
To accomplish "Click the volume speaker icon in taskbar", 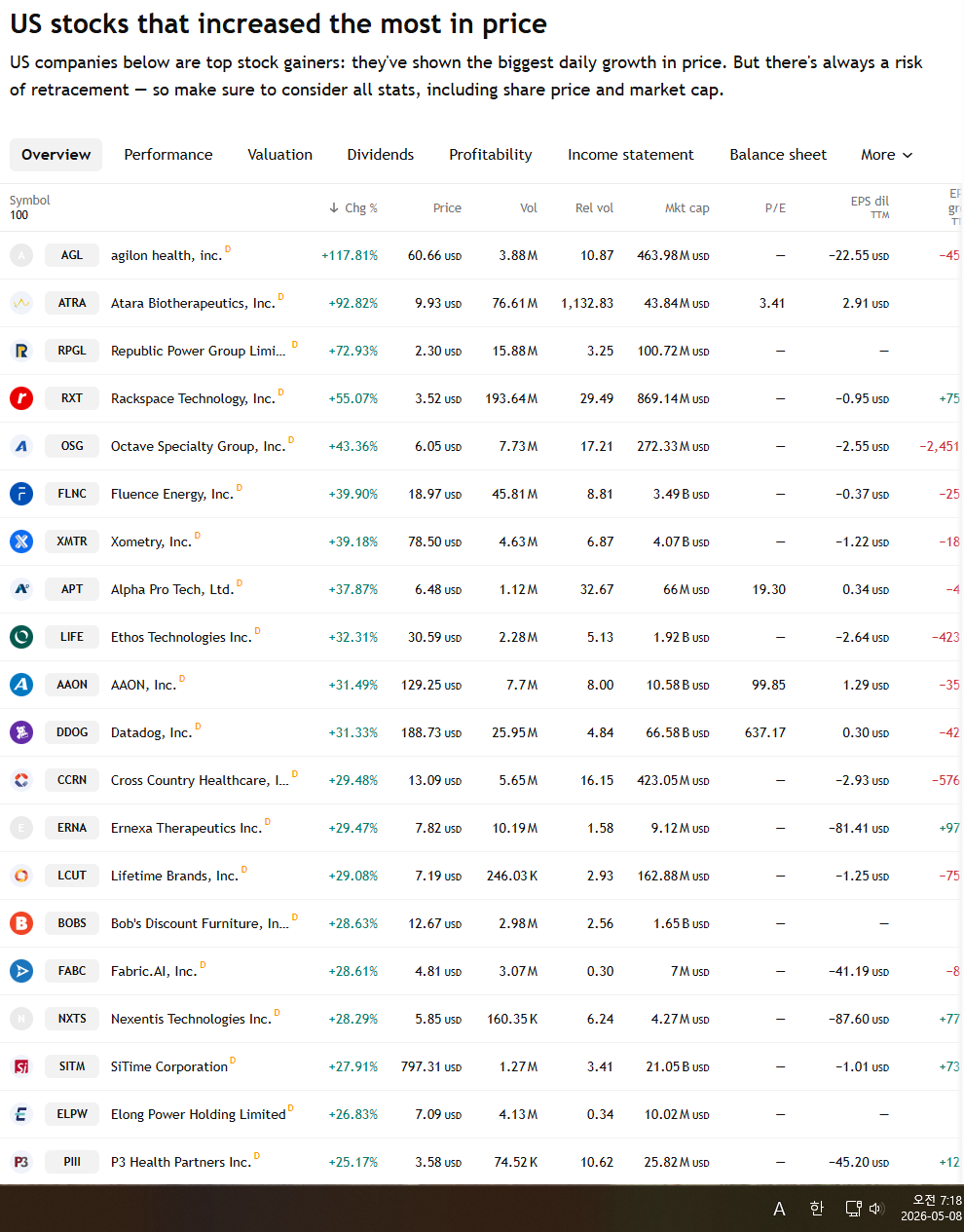I will (875, 1209).
